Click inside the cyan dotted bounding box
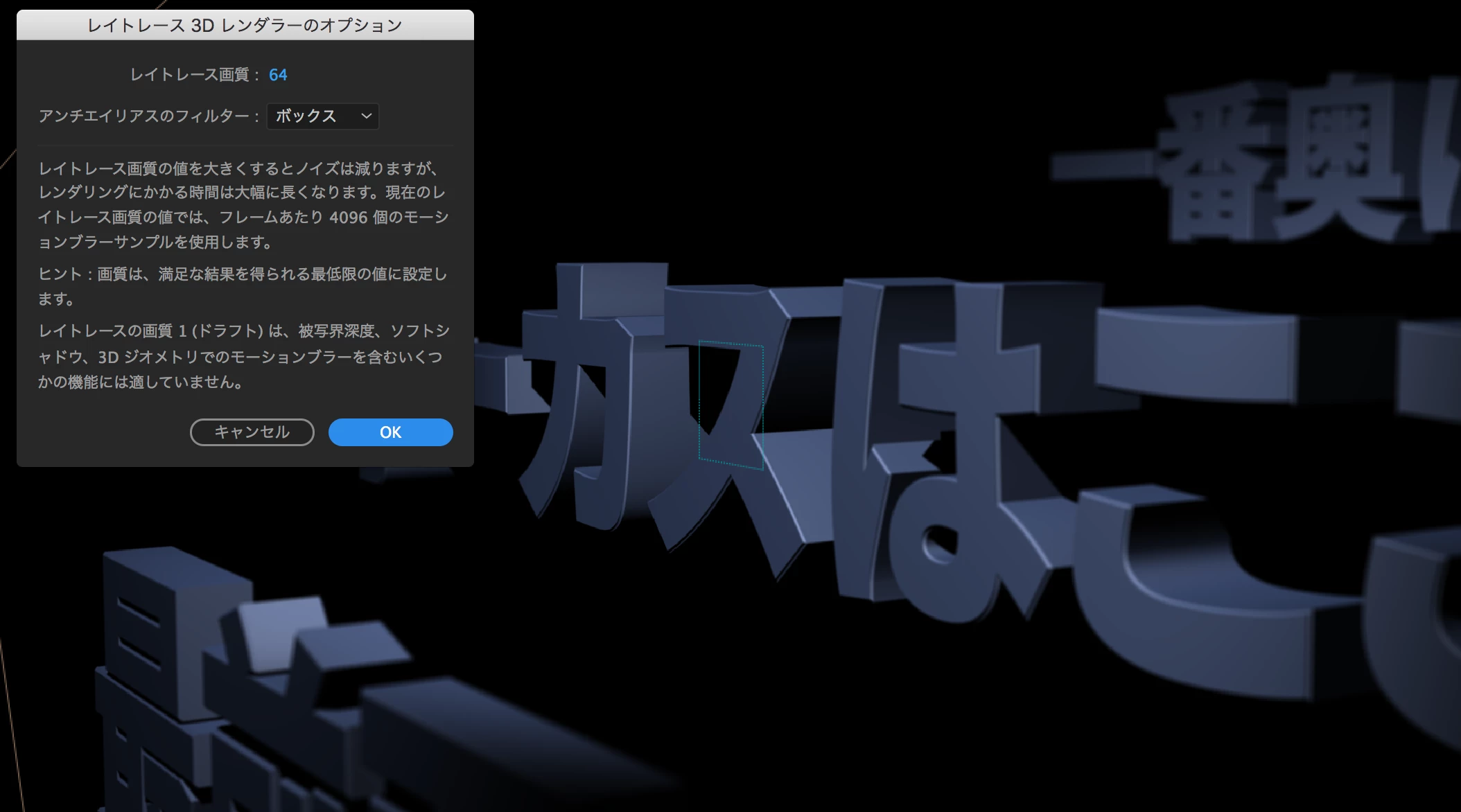1461x812 pixels. 731,405
